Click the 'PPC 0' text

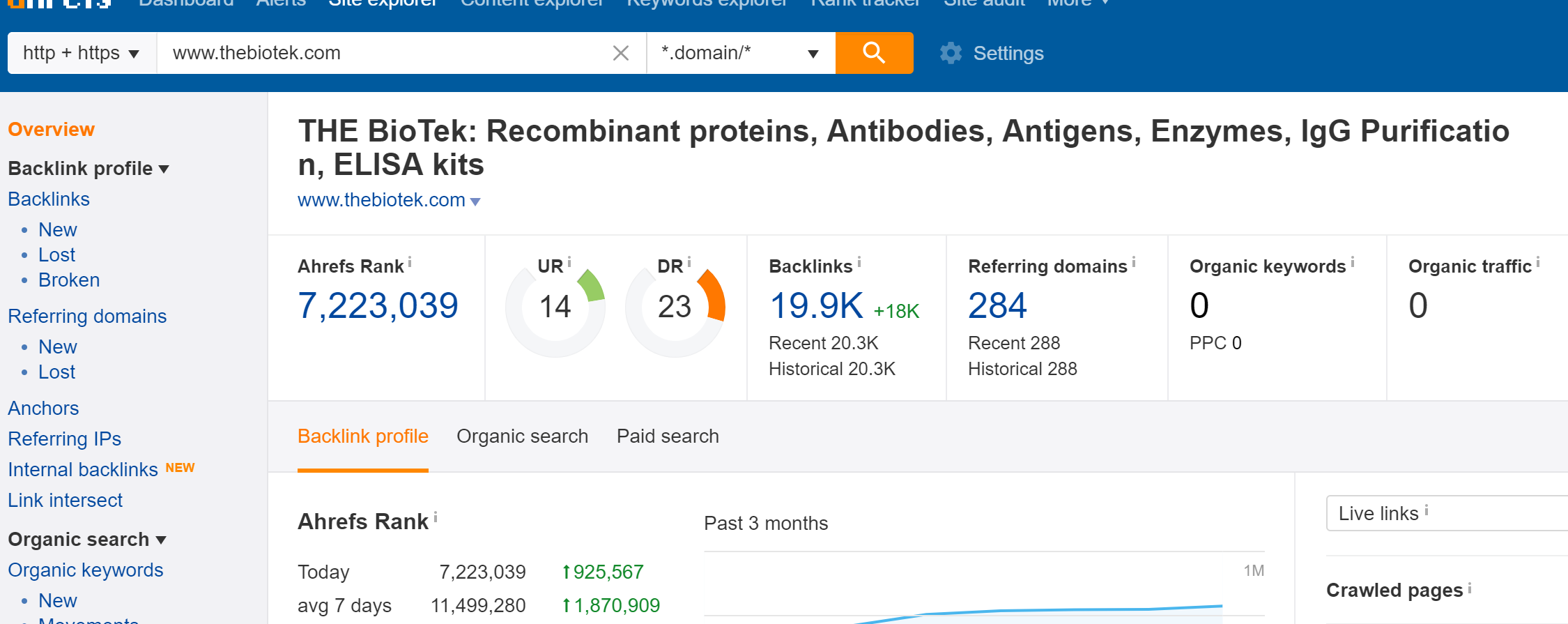tap(1215, 343)
